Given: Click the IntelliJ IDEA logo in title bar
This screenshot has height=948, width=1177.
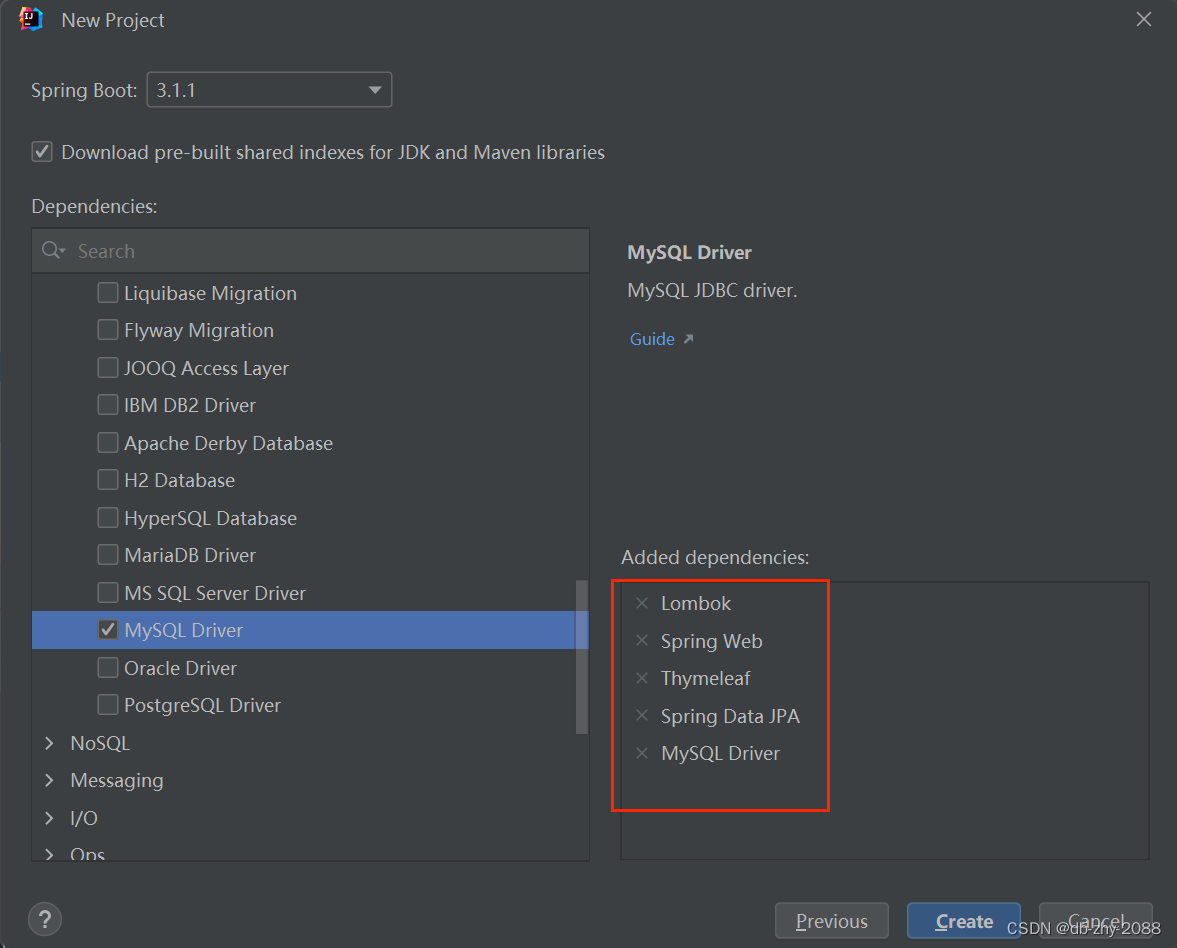Looking at the screenshot, I should click(x=28, y=18).
